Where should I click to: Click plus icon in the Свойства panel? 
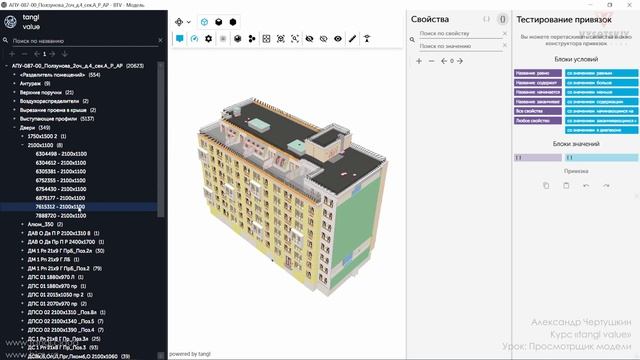pyautogui.click(x=419, y=61)
